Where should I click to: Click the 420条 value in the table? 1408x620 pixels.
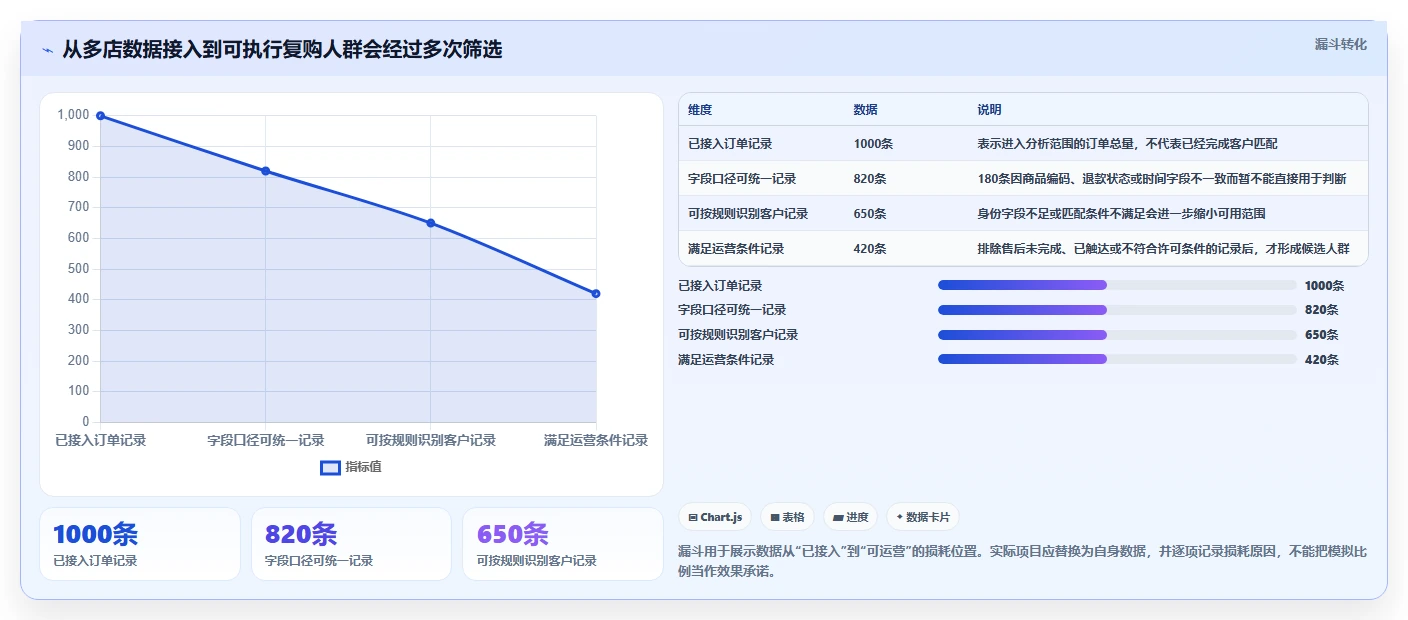(870, 249)
